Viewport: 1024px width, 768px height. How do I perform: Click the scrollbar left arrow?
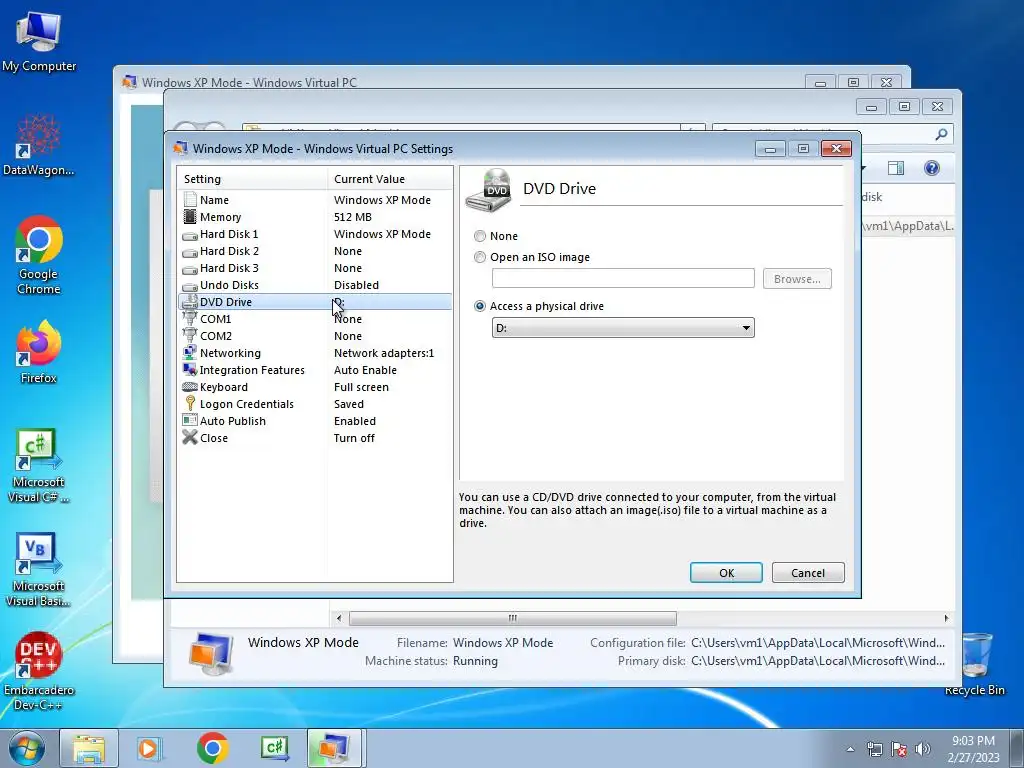click(x=338, y=618)
